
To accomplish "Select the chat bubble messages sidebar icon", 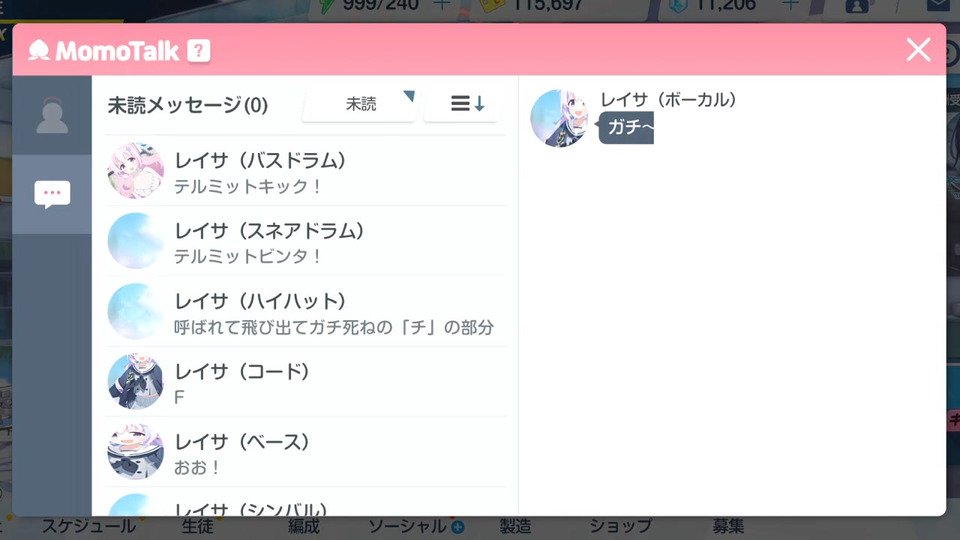I will [x=52, y=194].
